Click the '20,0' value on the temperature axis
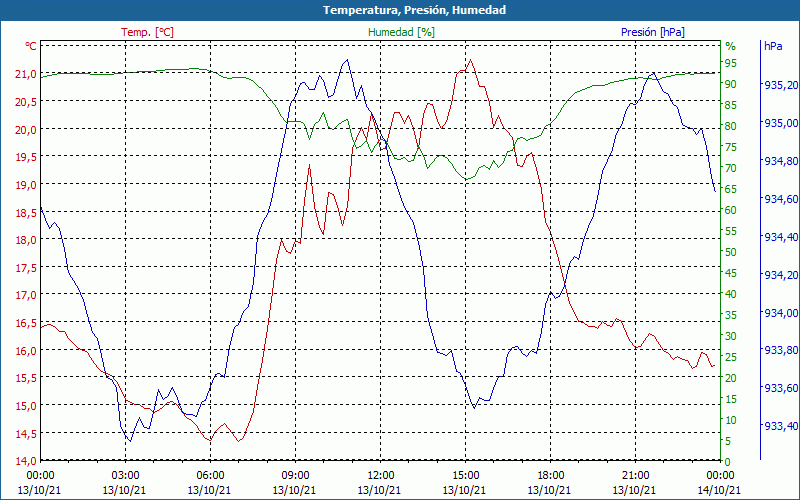This screenshot has width=800, height=500. tap(26, 130)
